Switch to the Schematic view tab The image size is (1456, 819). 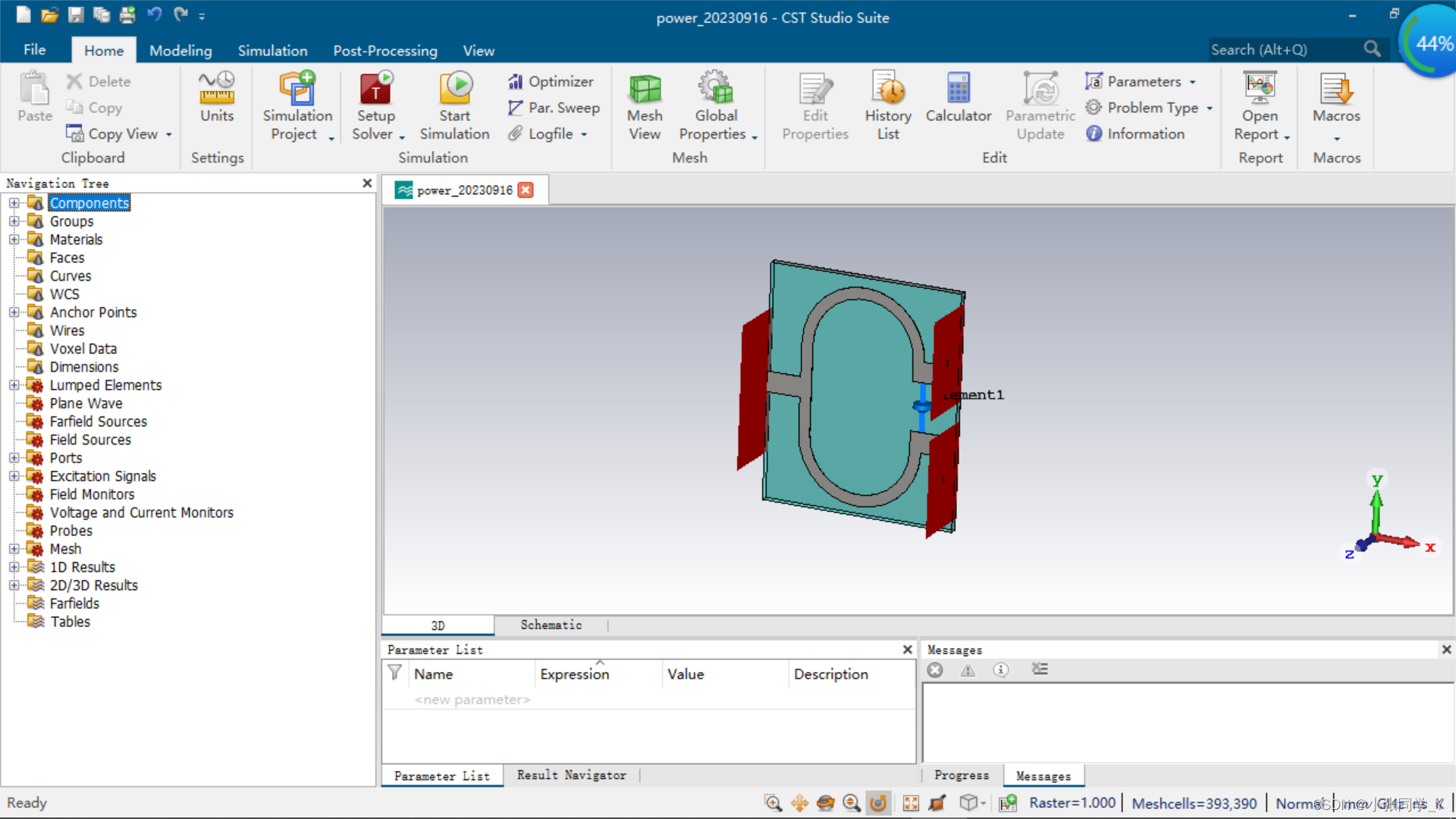(551, 625)
